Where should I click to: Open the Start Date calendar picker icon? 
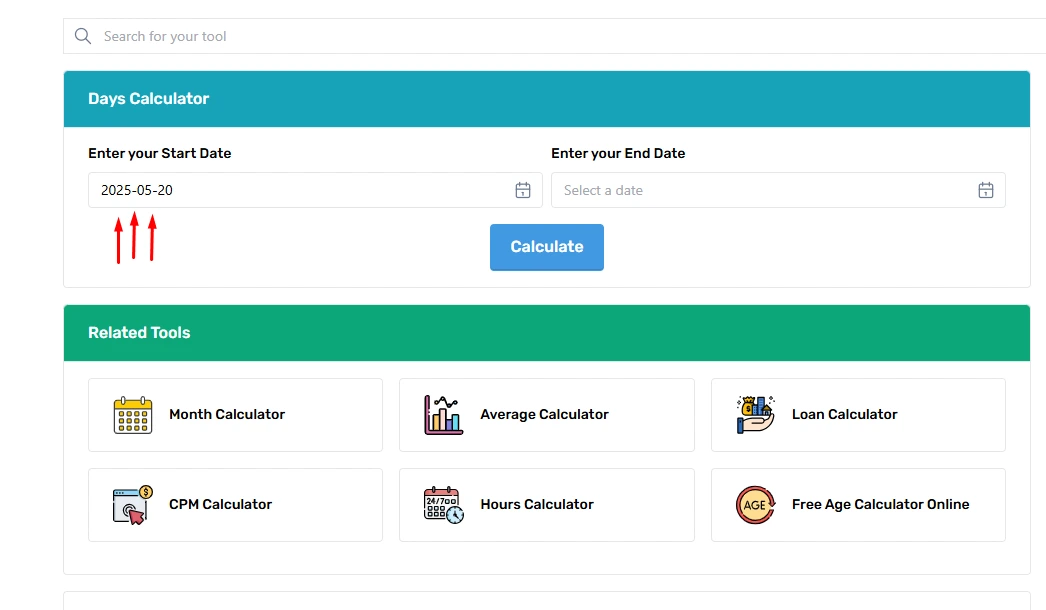coord(523,190)
